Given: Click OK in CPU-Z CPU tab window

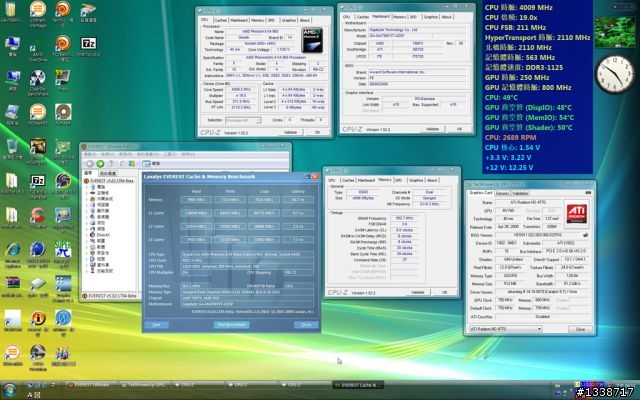Looking at the screenshot, I should click(x=317, y=132).
